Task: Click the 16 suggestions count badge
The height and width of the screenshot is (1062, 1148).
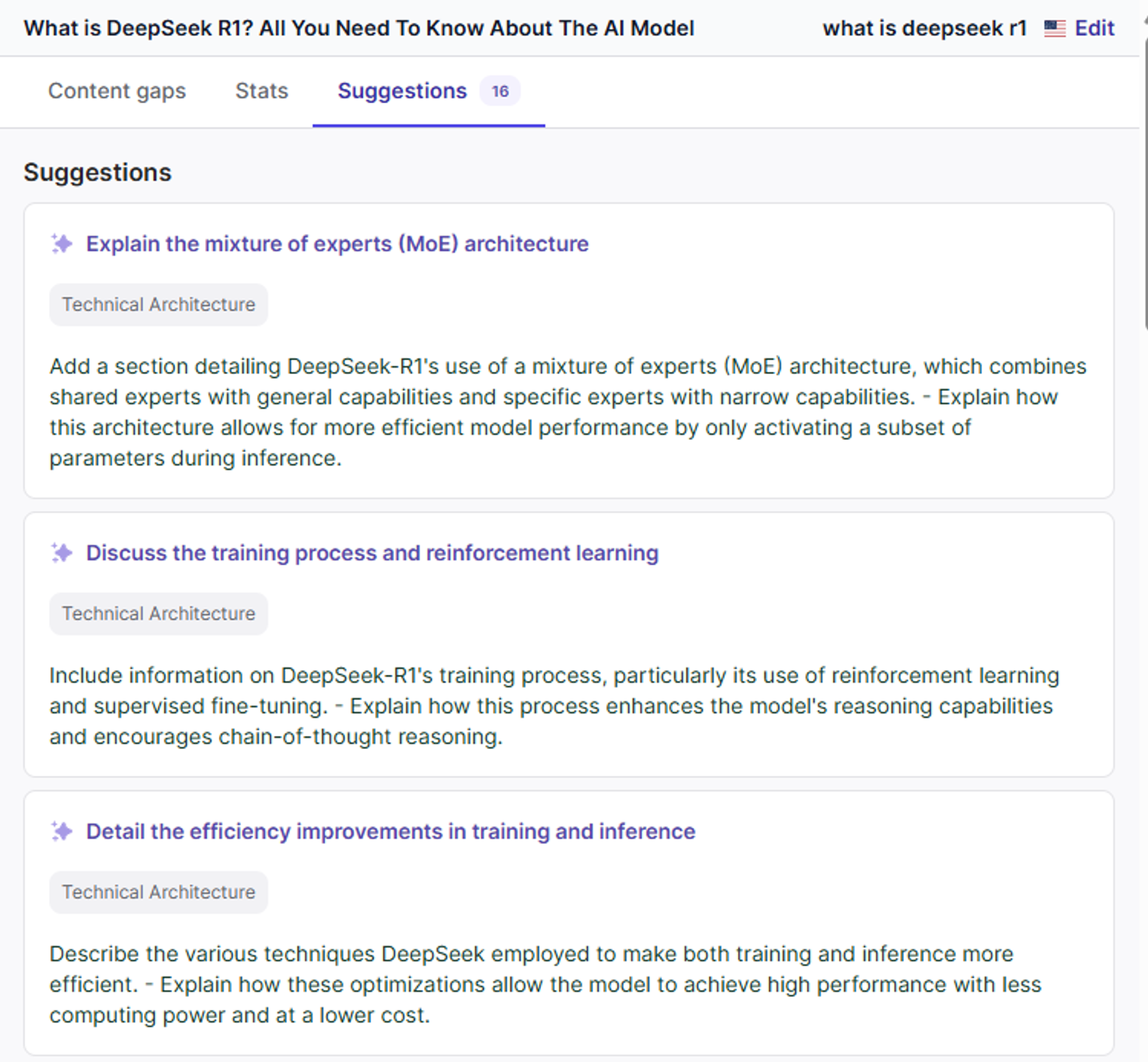Action: (500, 91)
